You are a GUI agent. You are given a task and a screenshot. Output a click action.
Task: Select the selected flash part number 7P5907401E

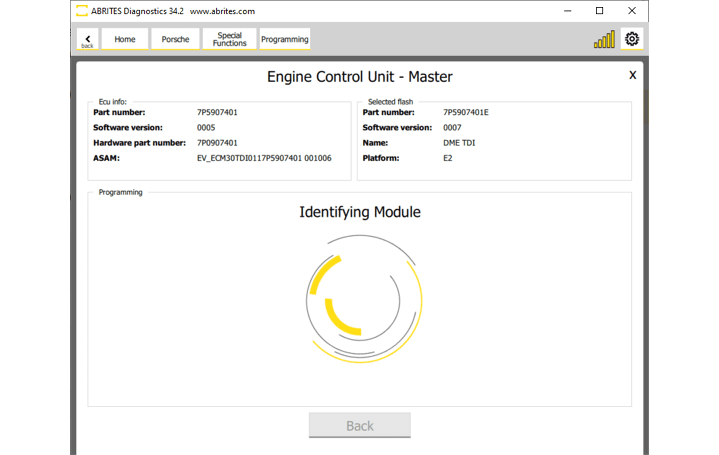(x=466, y=112)
